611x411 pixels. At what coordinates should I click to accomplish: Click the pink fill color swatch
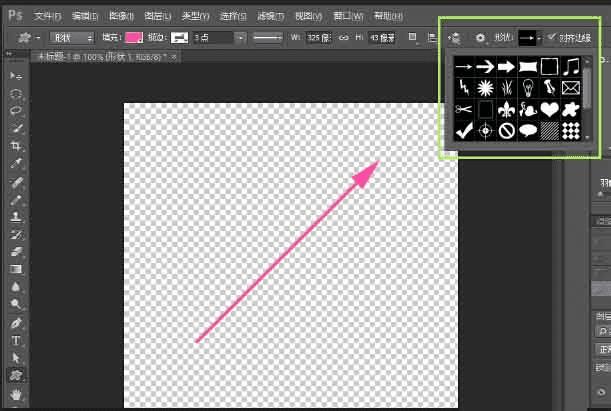tap(134, 38)
